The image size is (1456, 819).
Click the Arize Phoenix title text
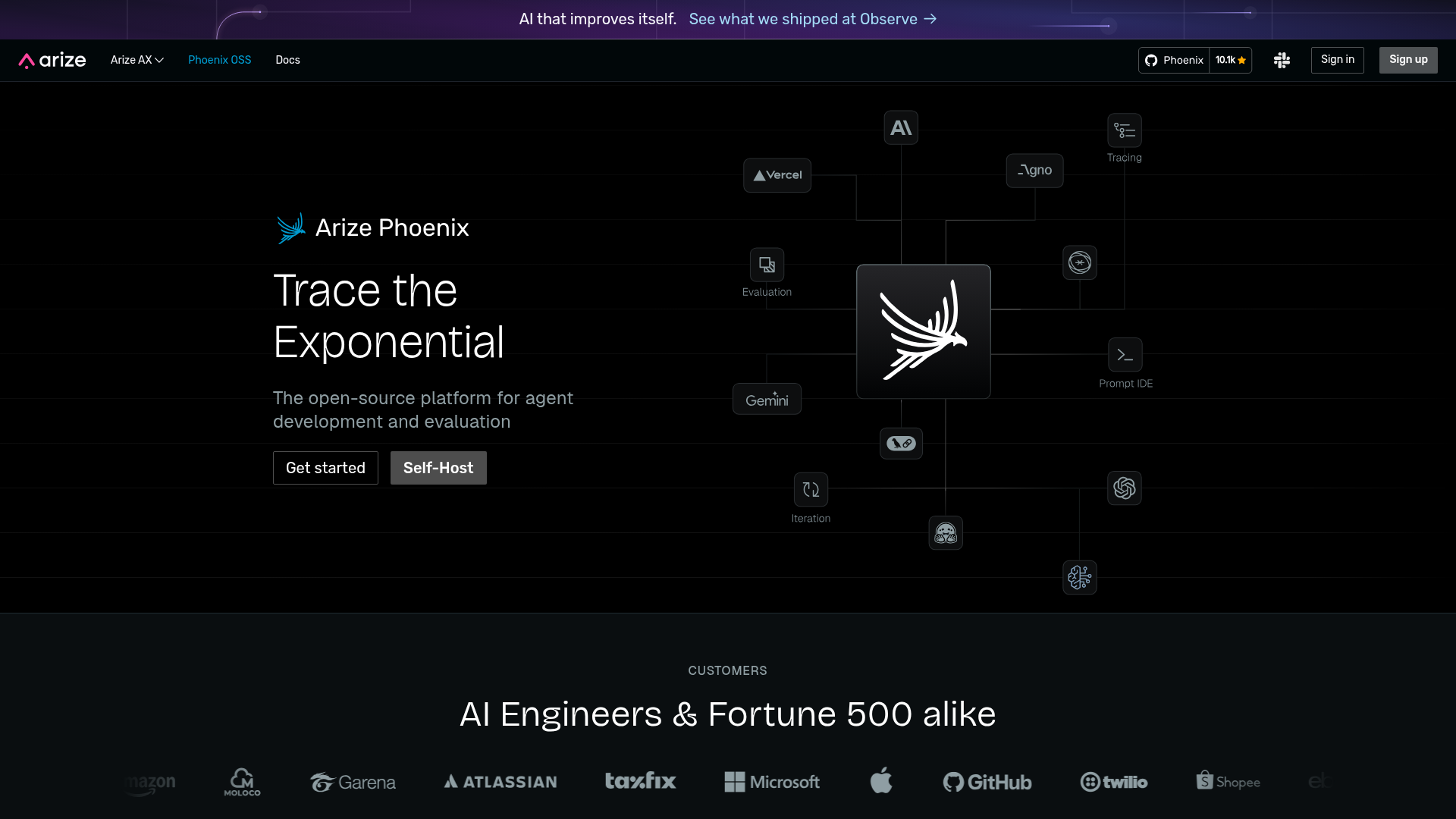(x=392, y=227)
